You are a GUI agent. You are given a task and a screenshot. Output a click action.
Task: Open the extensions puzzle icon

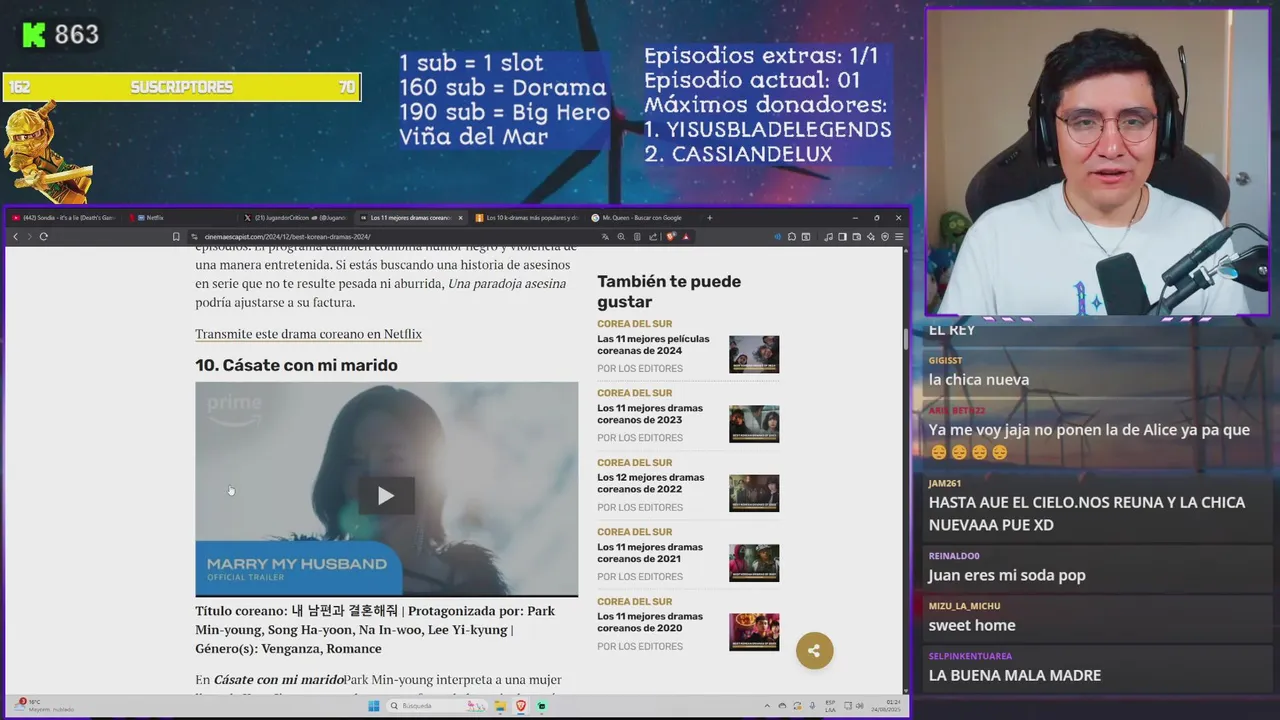(792, 237)
